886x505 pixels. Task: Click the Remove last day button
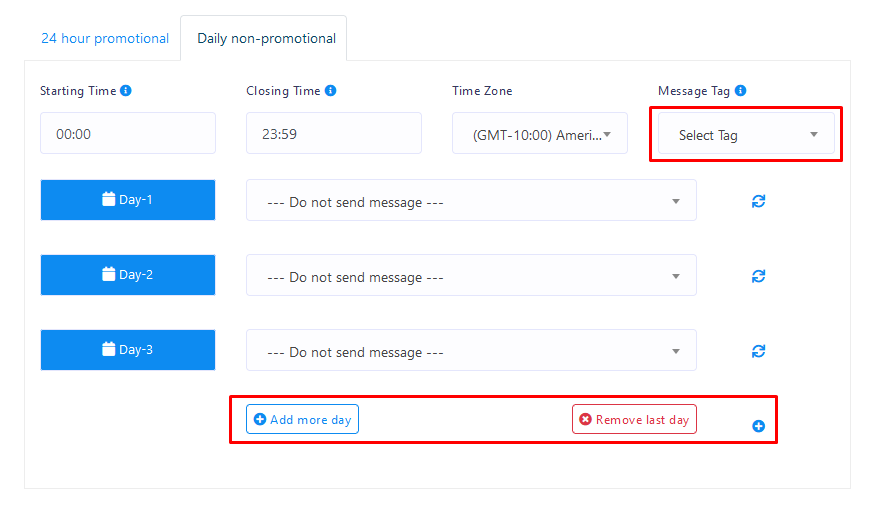click(634, 420)
